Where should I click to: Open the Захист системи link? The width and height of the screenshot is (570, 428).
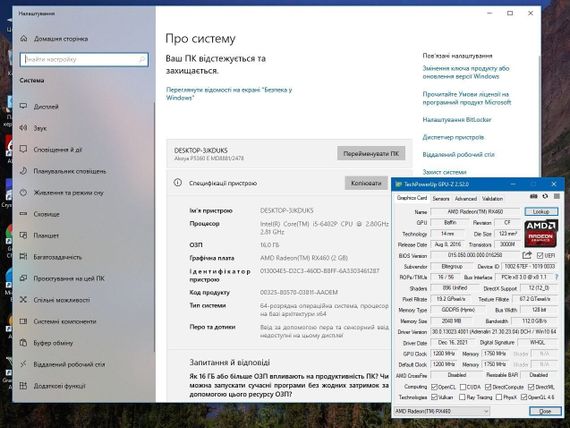[x=444, y=172]
